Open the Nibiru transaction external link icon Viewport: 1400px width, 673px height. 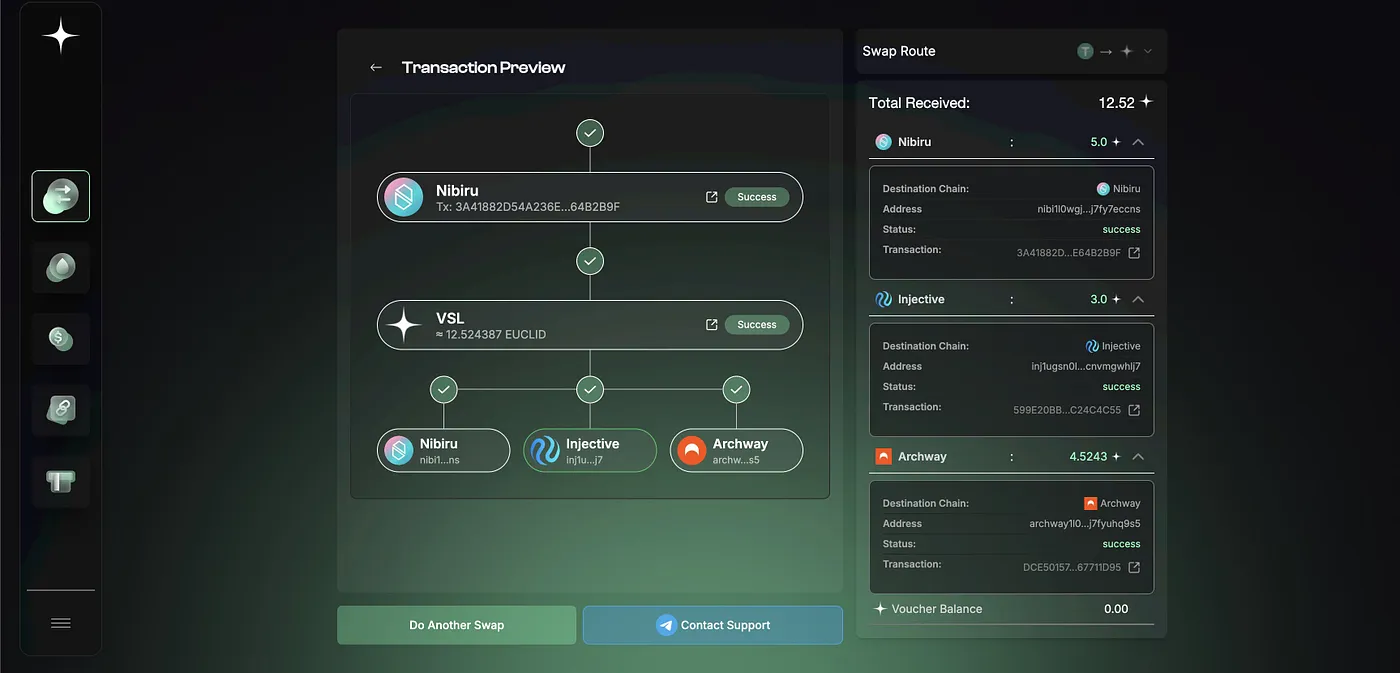click(711, 196)
